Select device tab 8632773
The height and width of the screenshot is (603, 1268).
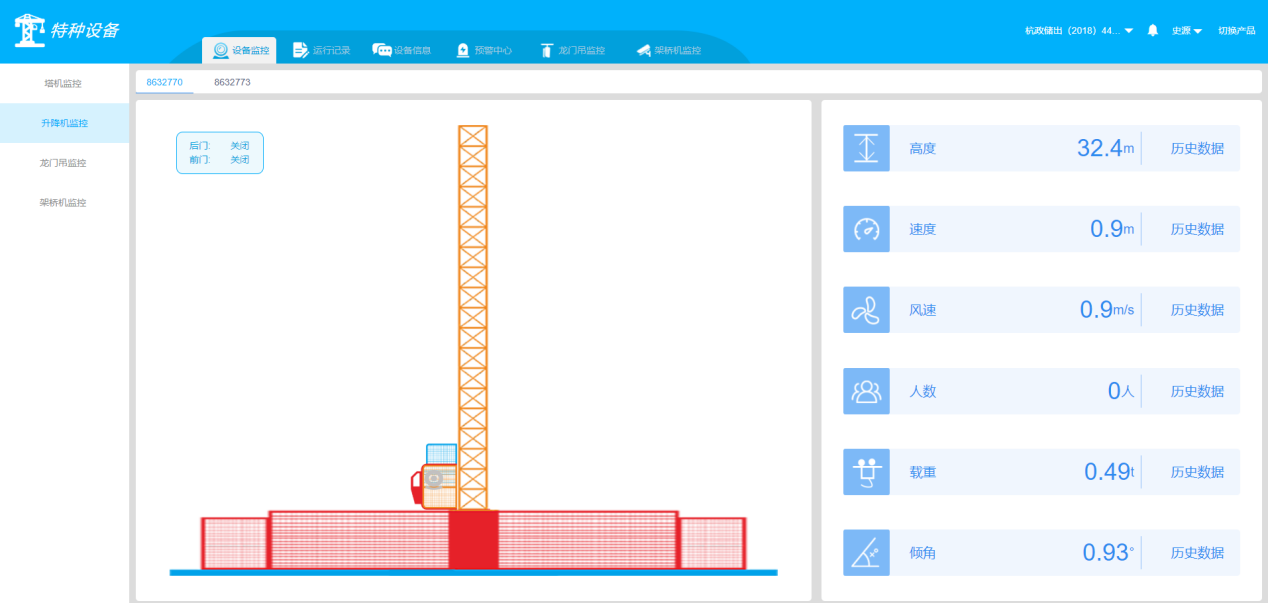point(232,82)
